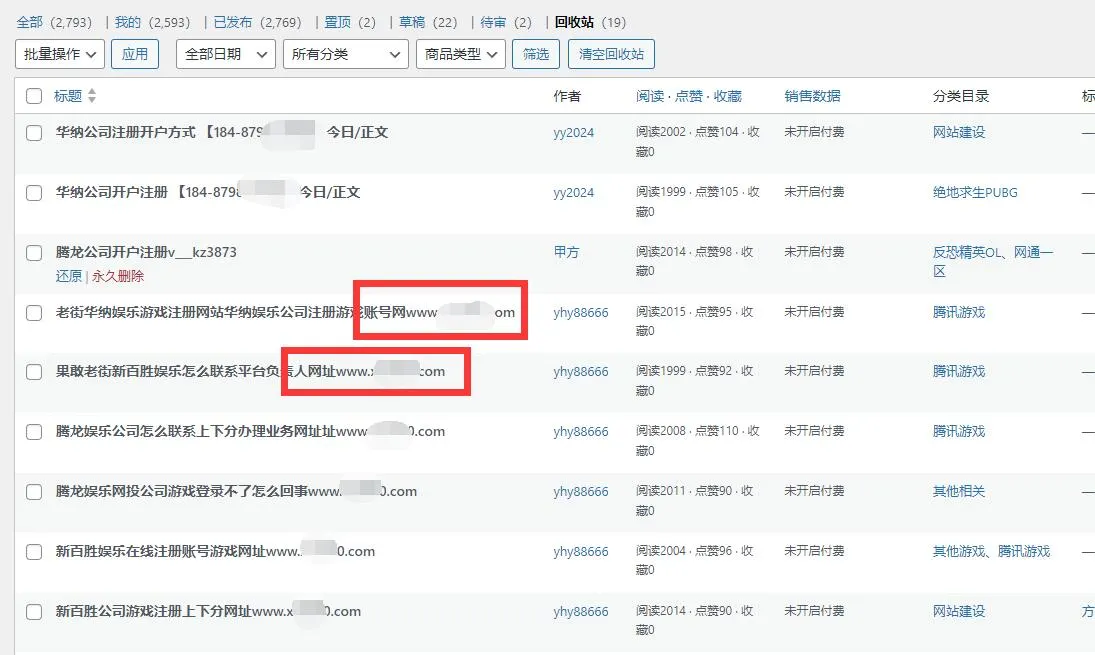Open the 其他游戏 category link
Image resolution: width=1095 pixels, height=655 pixels.
click(959, 552)
